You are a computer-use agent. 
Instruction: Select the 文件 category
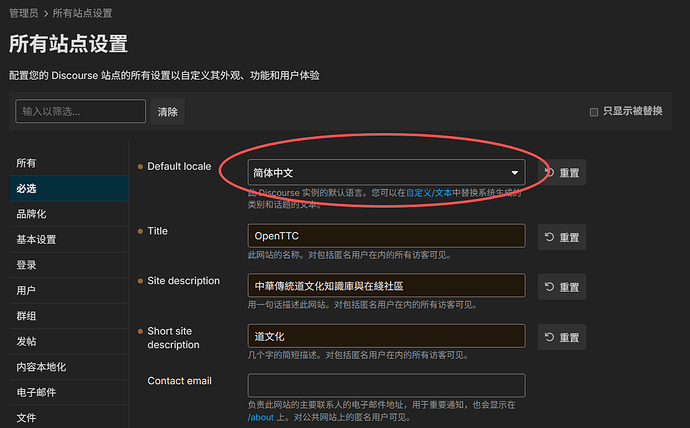point(69,417)
